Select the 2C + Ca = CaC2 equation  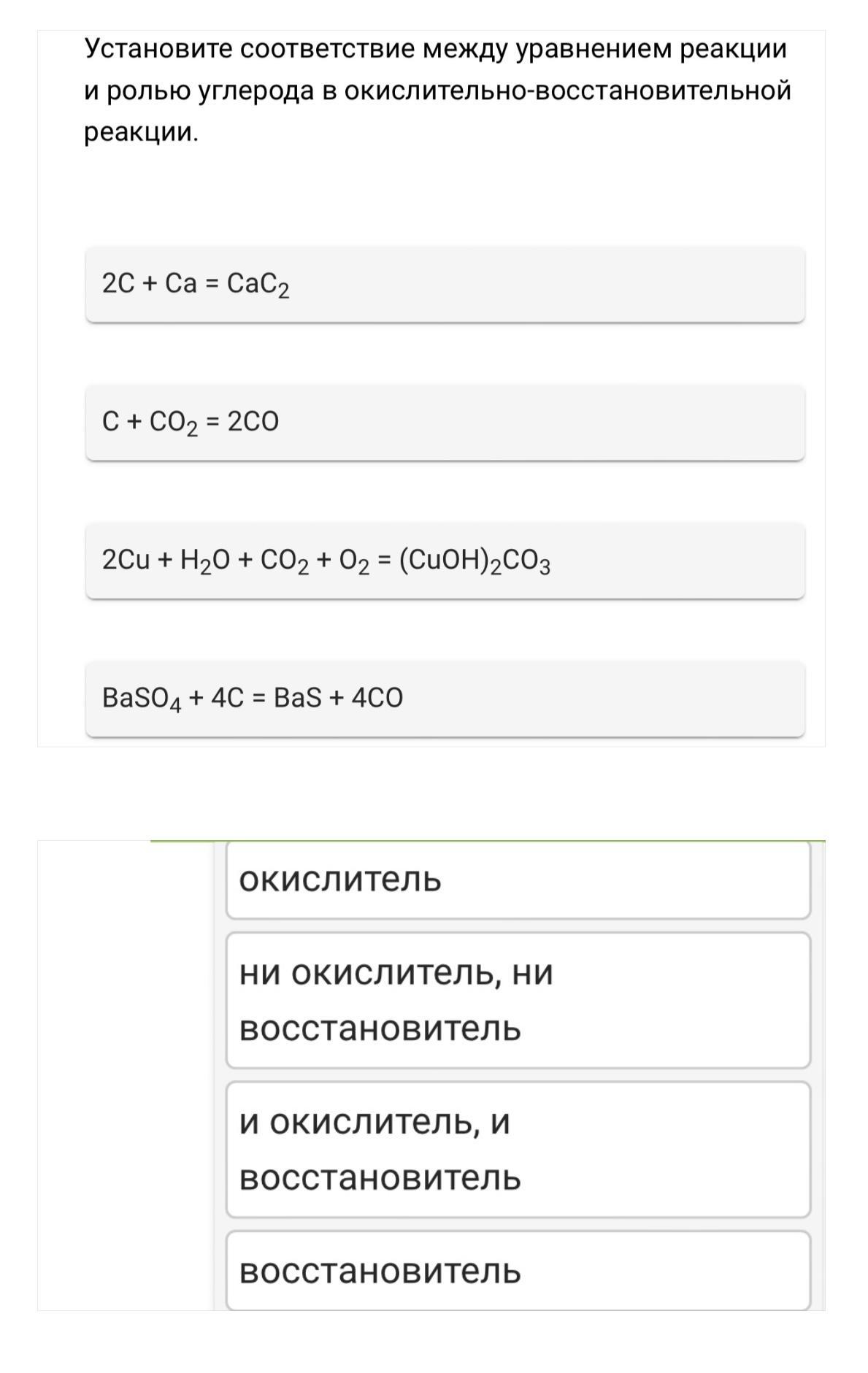(445, 284)
